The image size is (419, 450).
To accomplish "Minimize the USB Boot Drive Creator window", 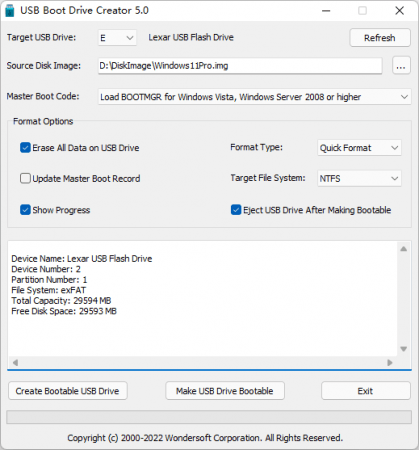I will [x=326, y=11].
